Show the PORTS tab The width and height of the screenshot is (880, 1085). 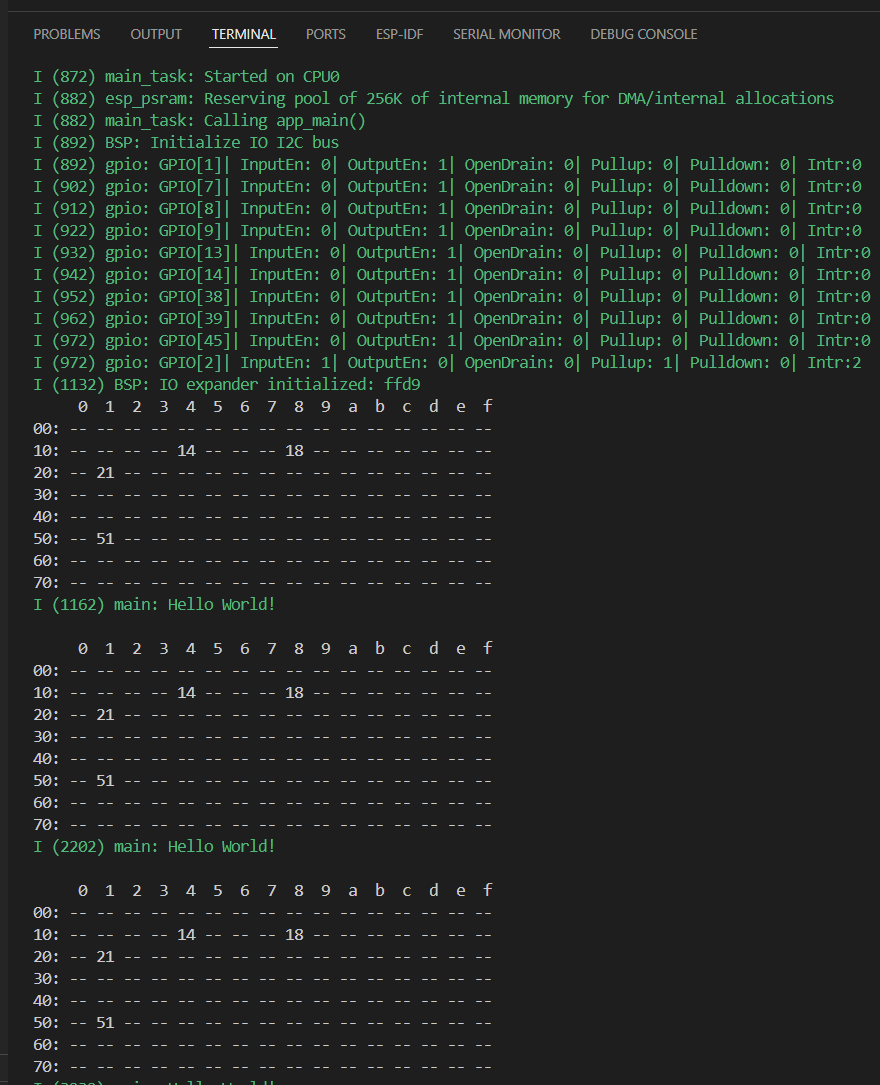pos(326,34)
